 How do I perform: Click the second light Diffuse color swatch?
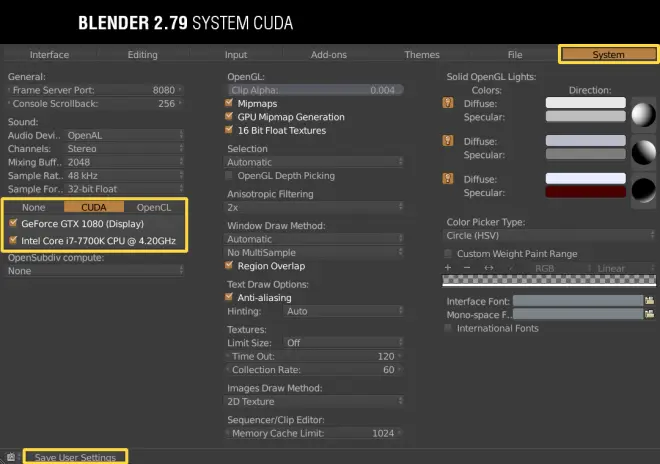[585, 141]
